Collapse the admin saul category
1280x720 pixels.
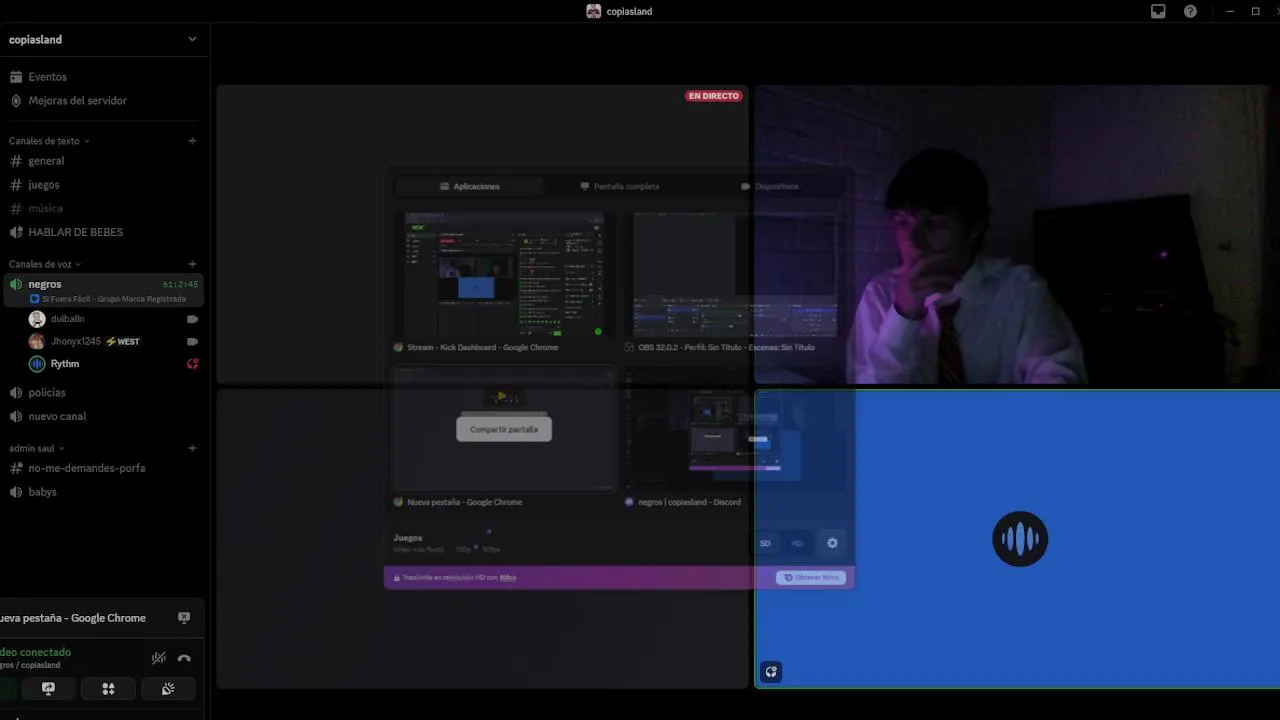point(37,448)
